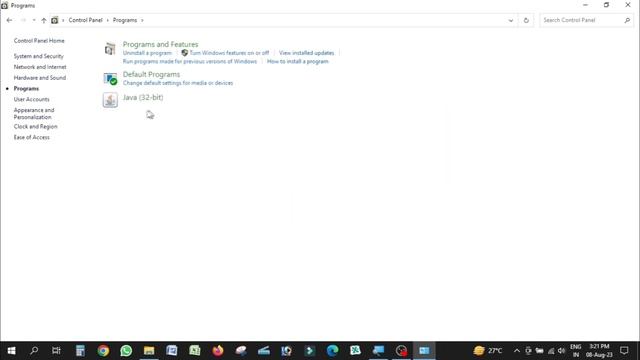Expand the chevron after Programs breadcrumb
The height and width of the screenshot is (360, 640).
pyautogui.click(x=142, y=20)
